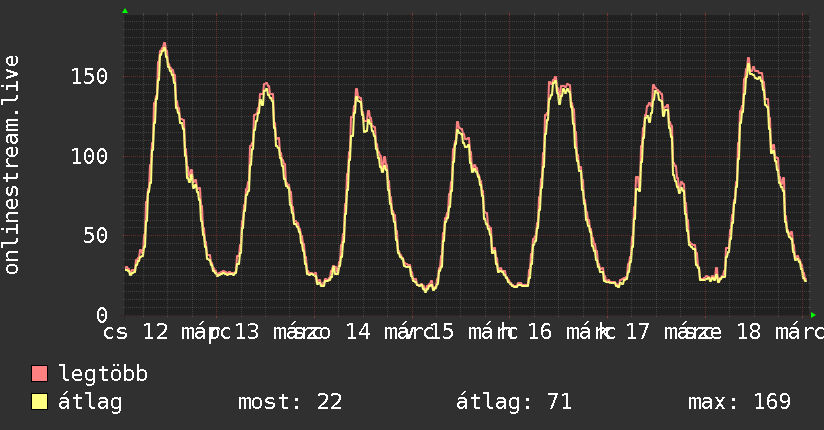Click the 18 date label on x-axis
The width and height of the screenshot is (824, 430).
click(749, 332)
